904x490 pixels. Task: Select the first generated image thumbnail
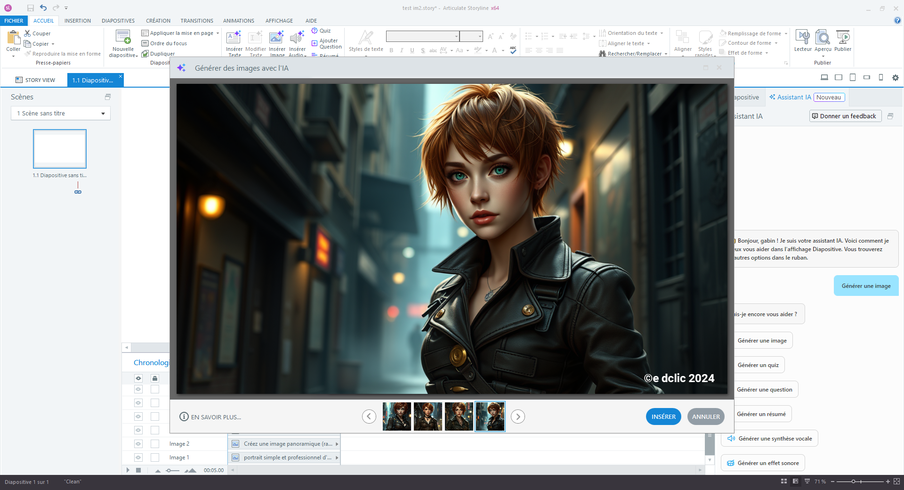(397, 416)
